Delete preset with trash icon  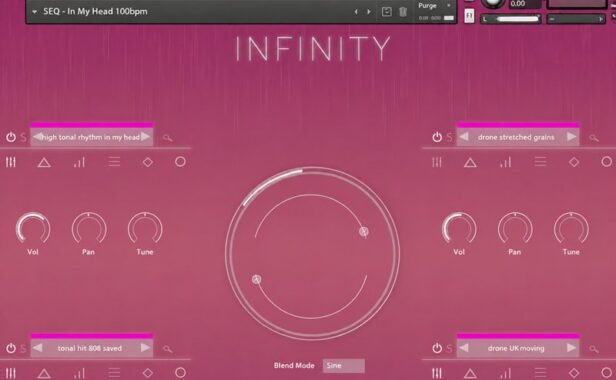pos(403,12)
